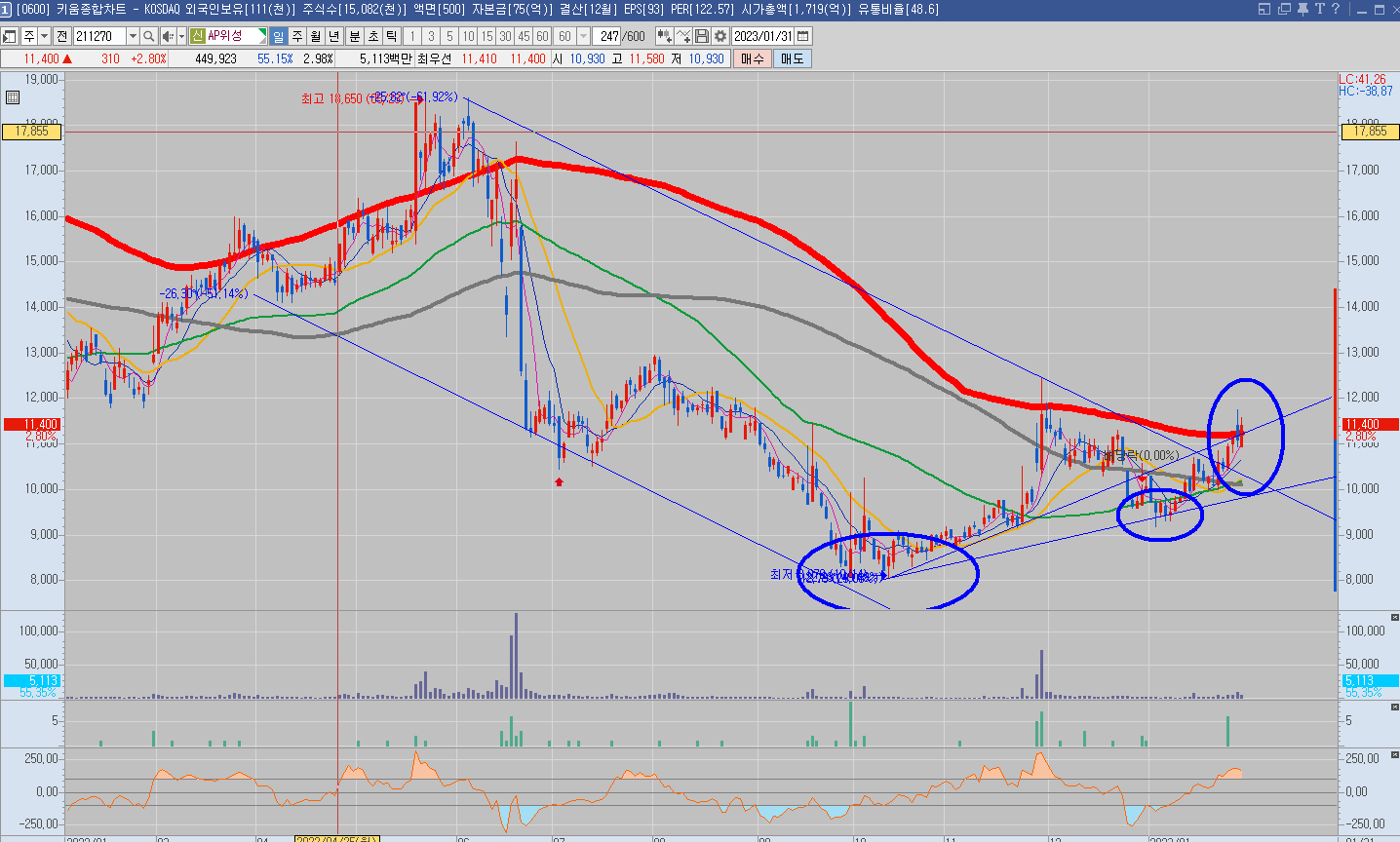Click the 매도 sell button
This screenshot has height=842, width=1400.
tap(792, 58)
